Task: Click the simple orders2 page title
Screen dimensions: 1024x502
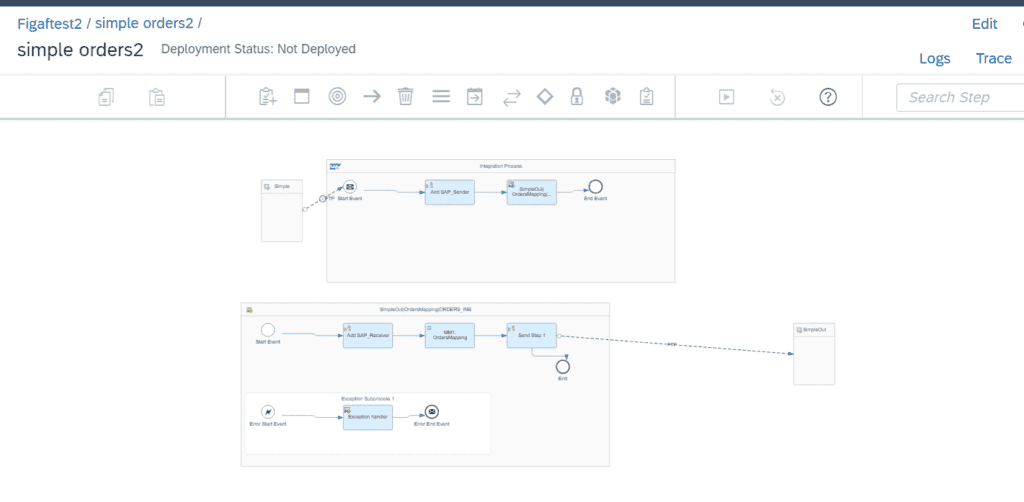Action: pyautogui.click(x=80, y=50)
